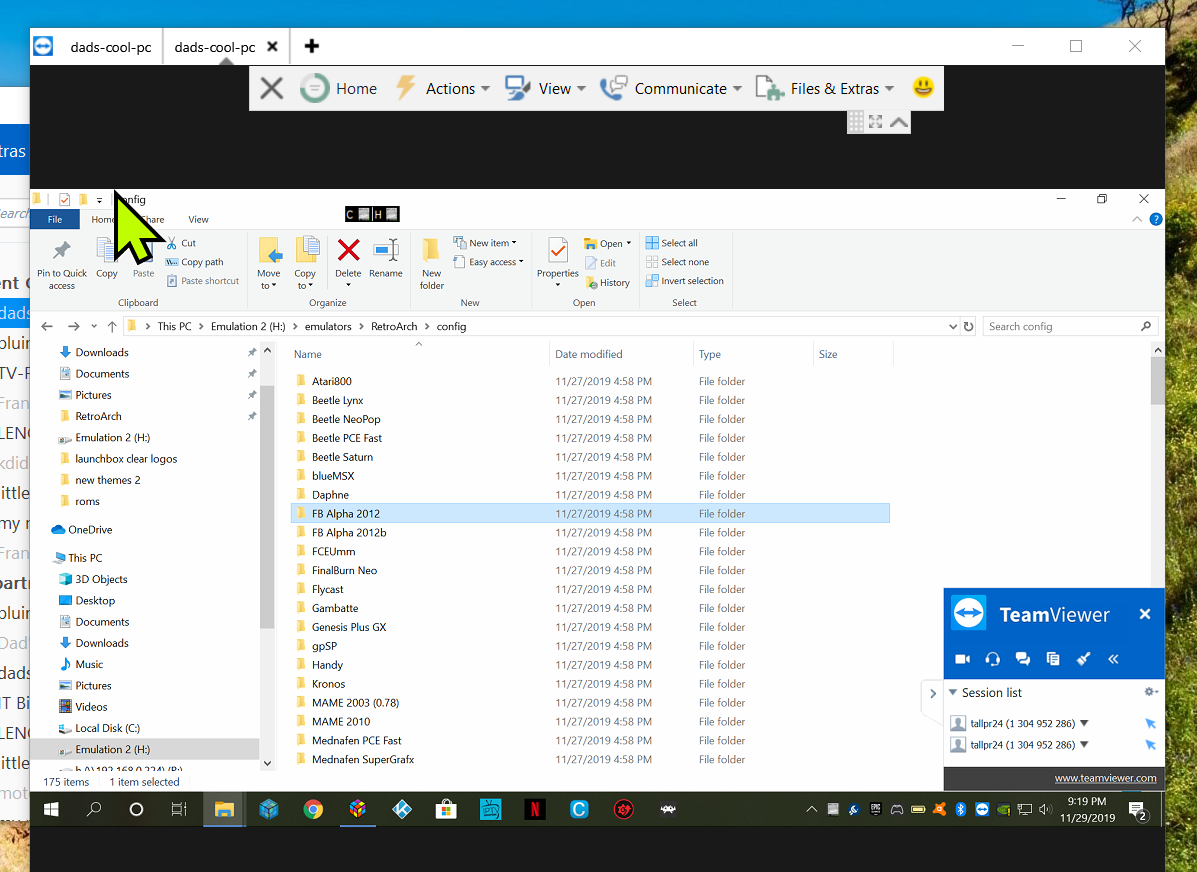The height and width of the screenshot is (872, 1197).
Task: Open the Communicate dropdown menu
Action: 671,89
